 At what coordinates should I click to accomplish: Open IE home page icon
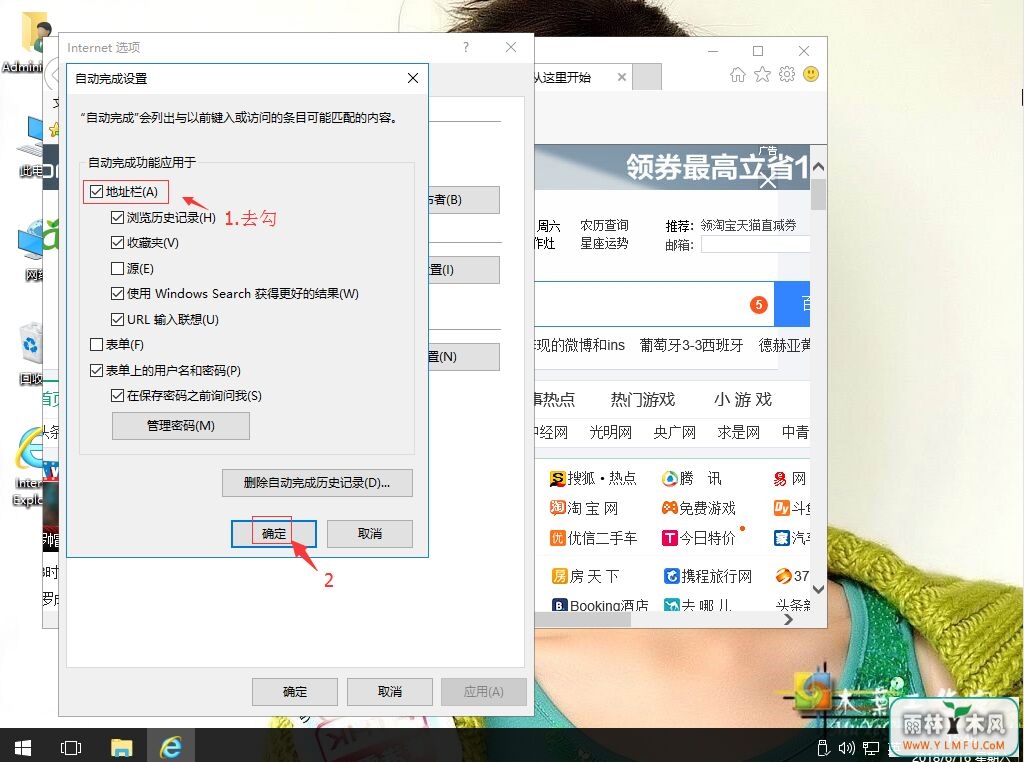pos(737,74)
